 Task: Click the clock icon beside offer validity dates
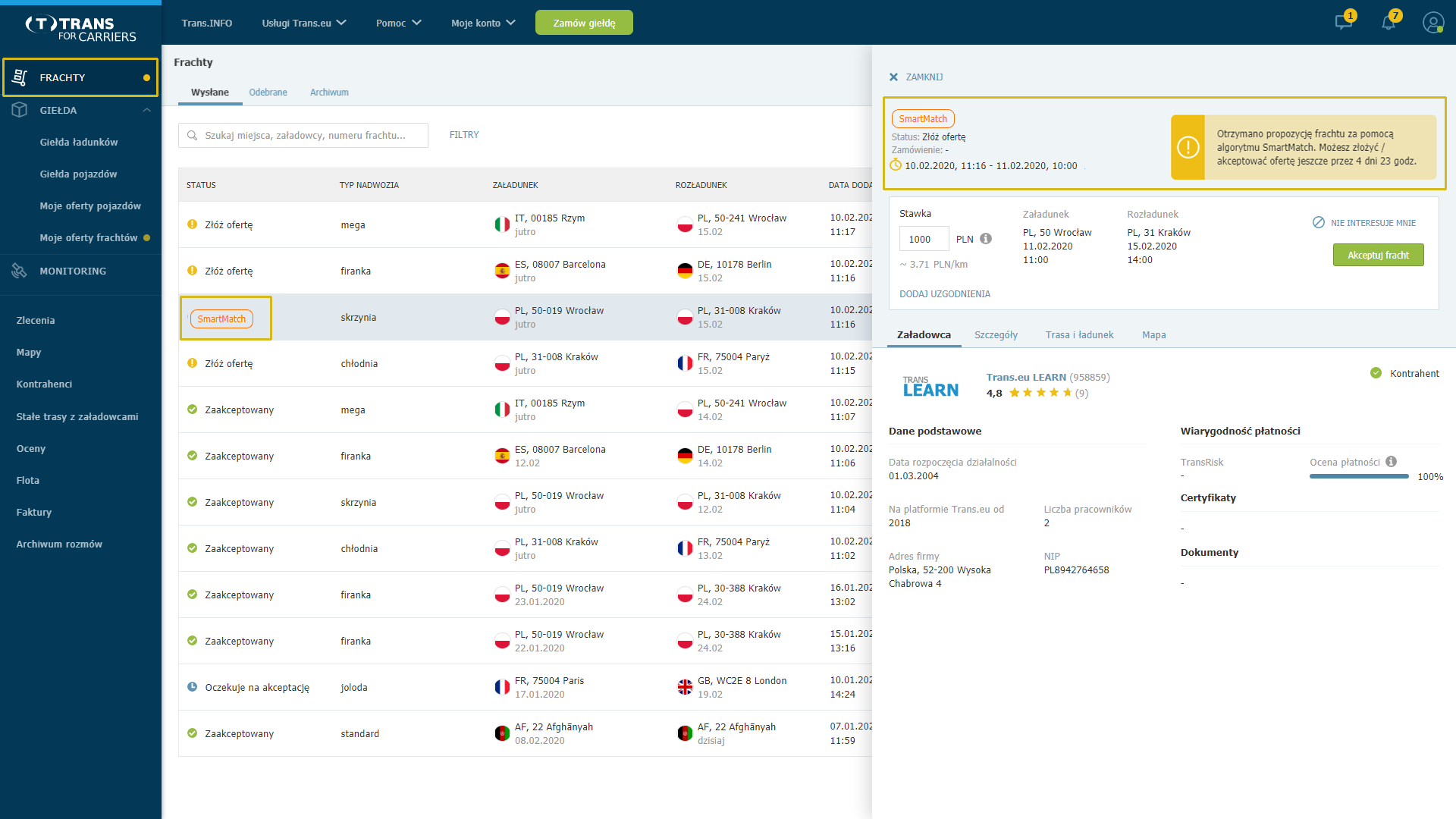point(896,165)
